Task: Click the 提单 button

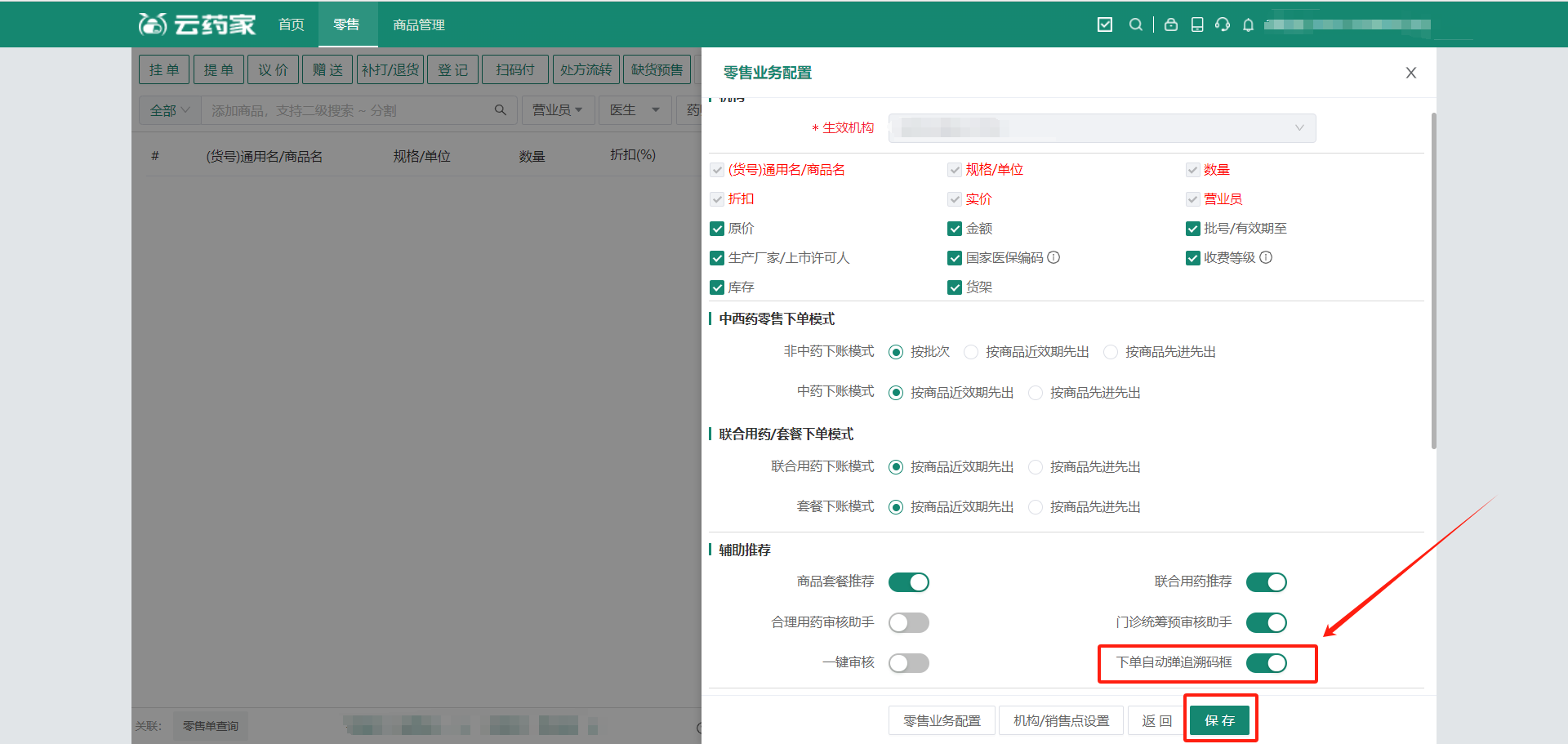Action: pos(219,69)
